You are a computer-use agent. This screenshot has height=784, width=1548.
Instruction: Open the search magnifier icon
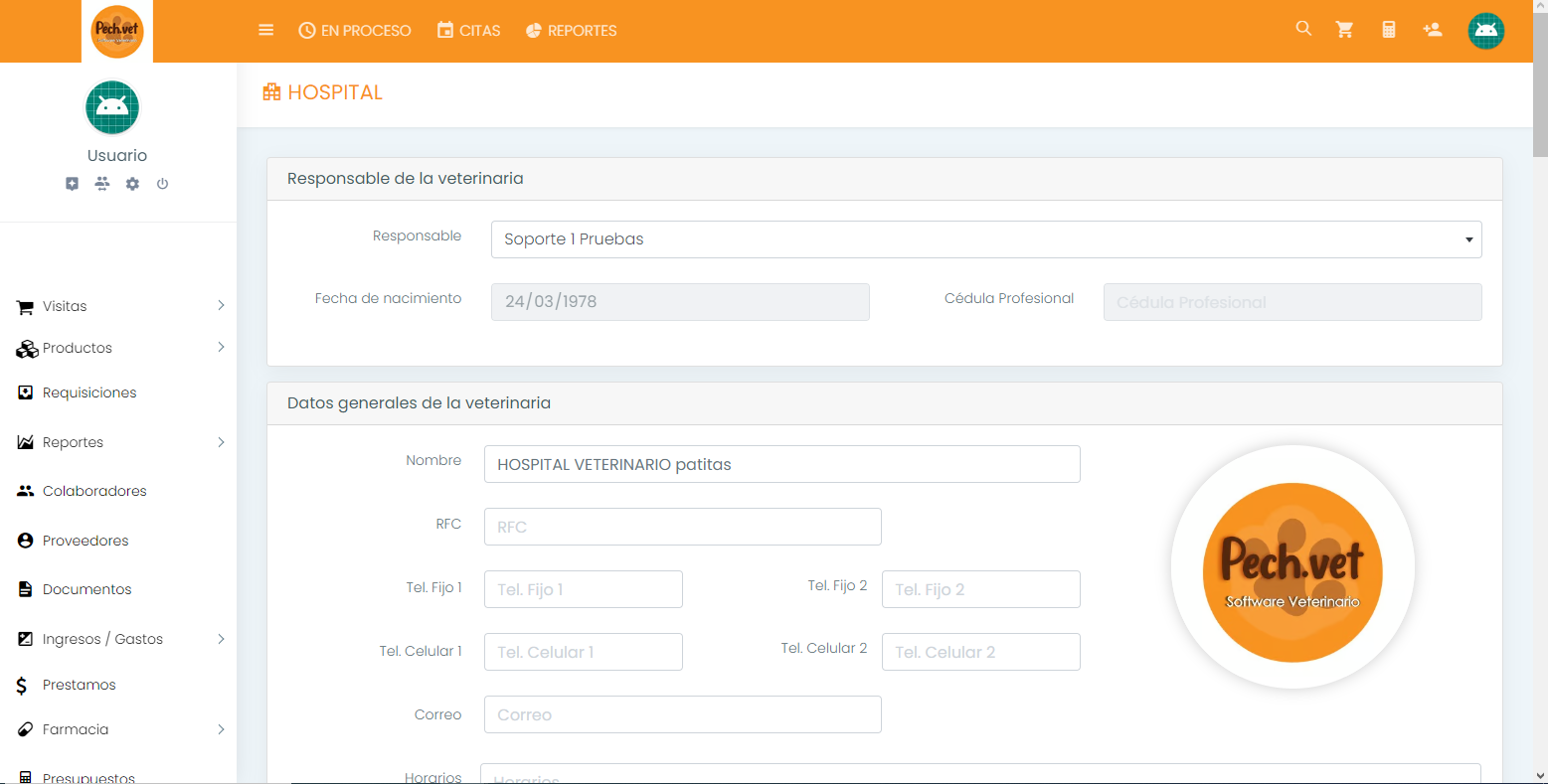[1303, 29]
